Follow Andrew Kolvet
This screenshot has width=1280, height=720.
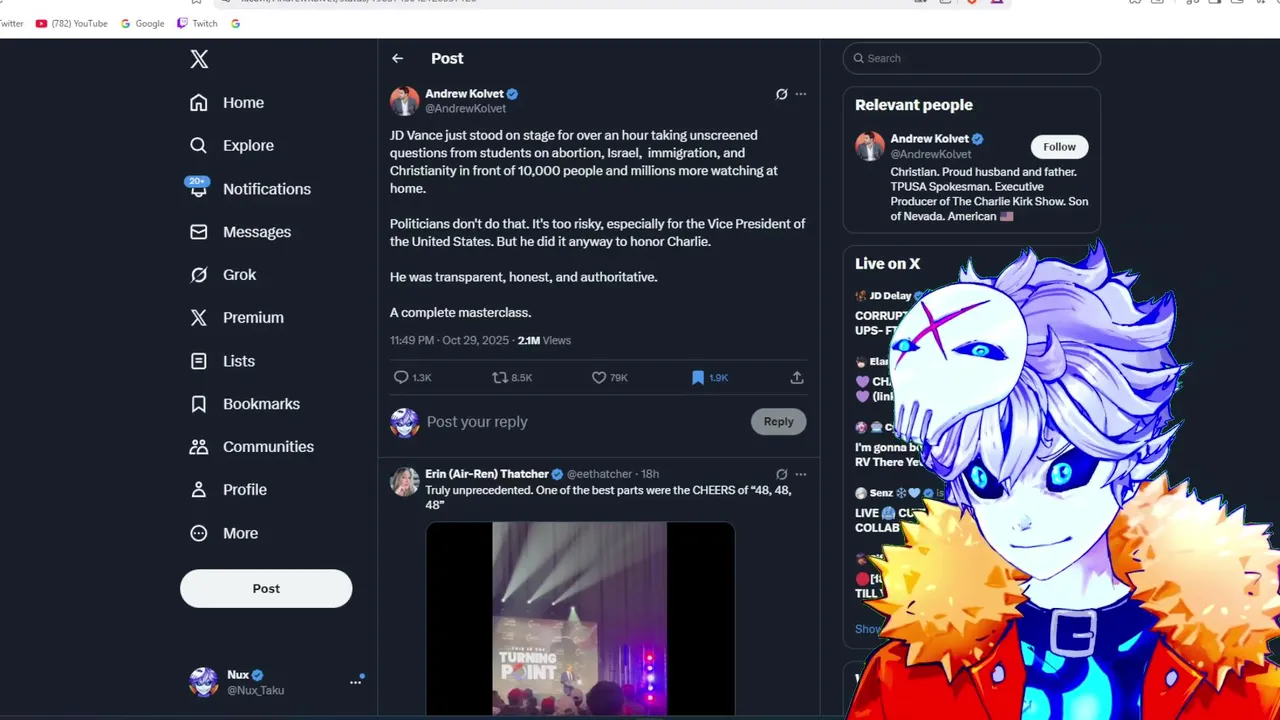[x=1059, y=147]
